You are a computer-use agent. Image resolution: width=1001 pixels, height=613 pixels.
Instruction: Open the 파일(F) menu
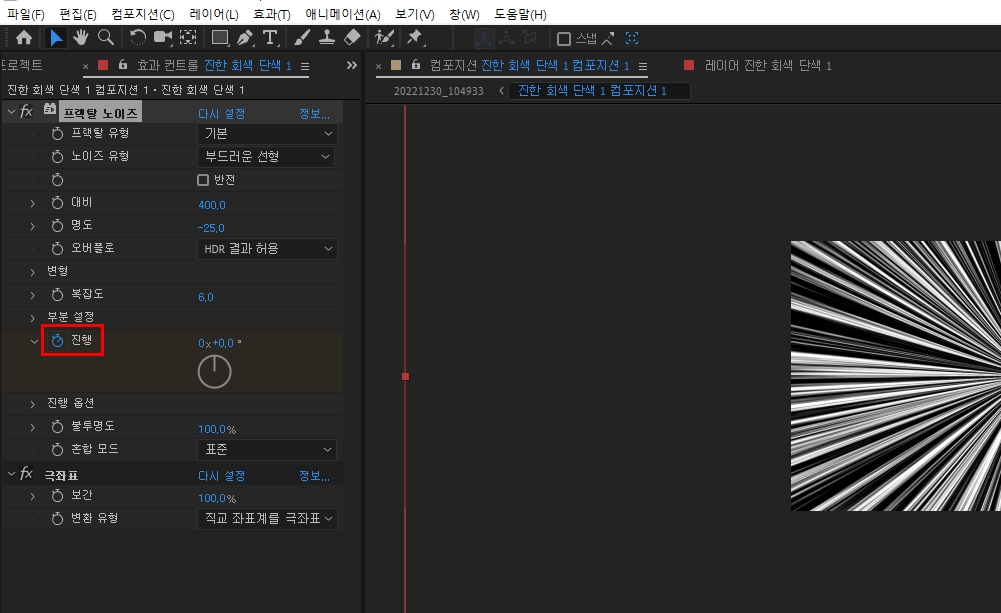(x=26, y=14)
